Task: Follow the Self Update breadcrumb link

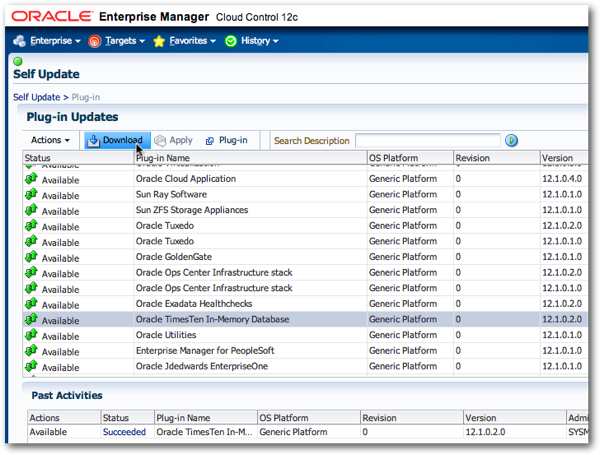Action: (36, 97)
